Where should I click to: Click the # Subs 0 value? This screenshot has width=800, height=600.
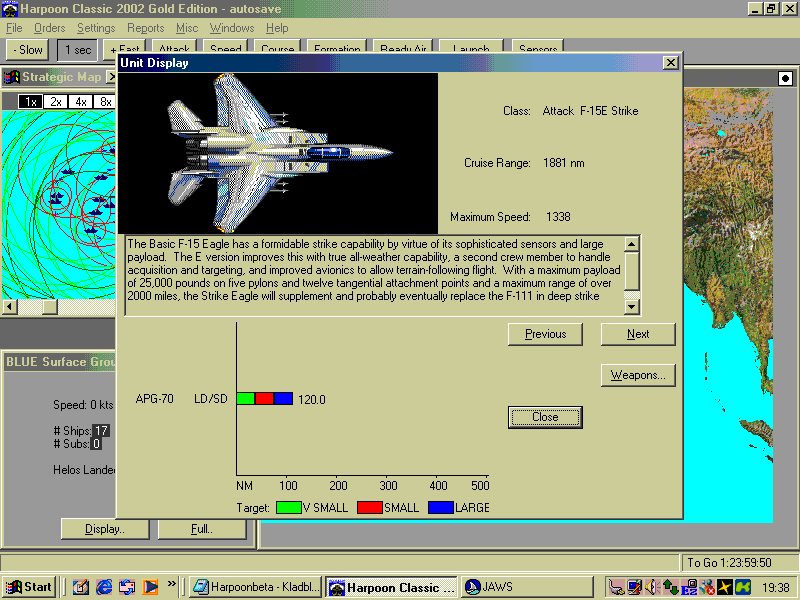tap(96, 444)
